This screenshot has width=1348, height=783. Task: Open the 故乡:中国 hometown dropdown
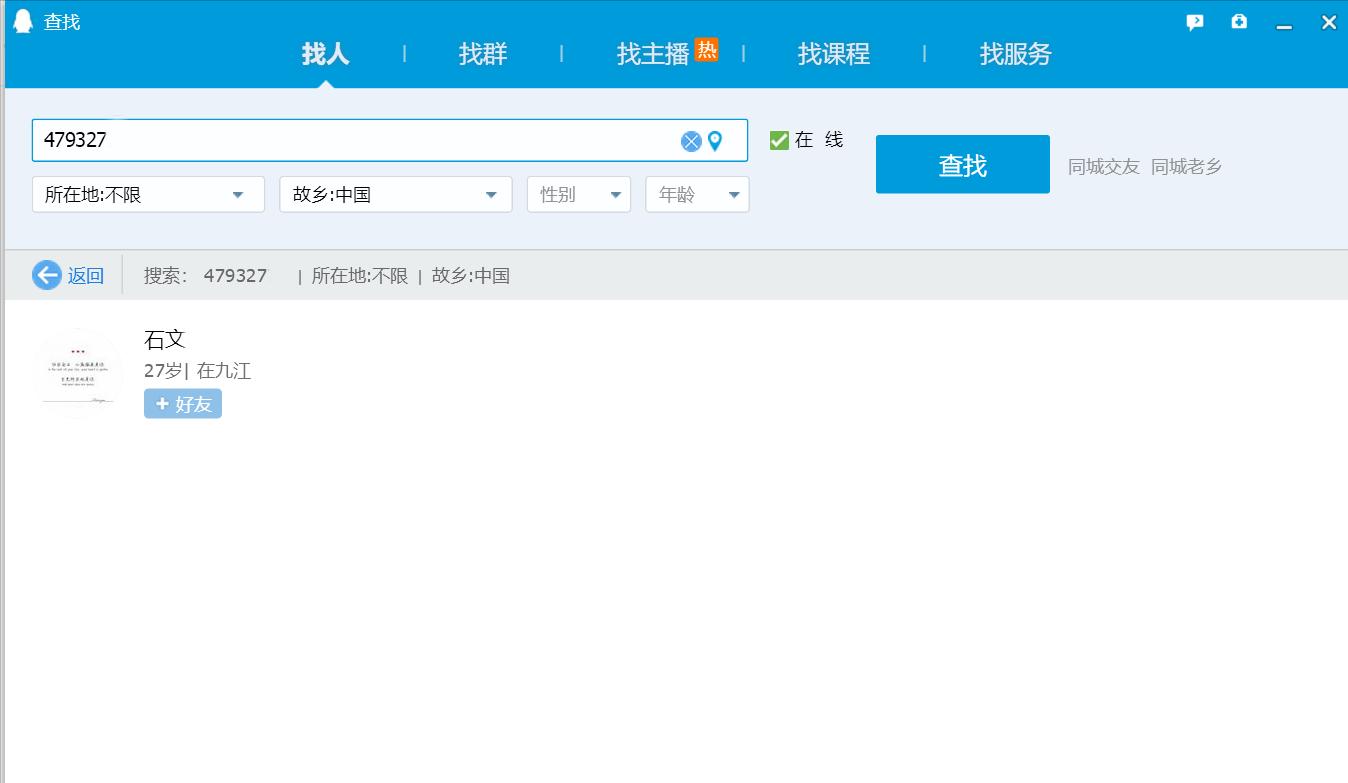(x=395, y=194)
